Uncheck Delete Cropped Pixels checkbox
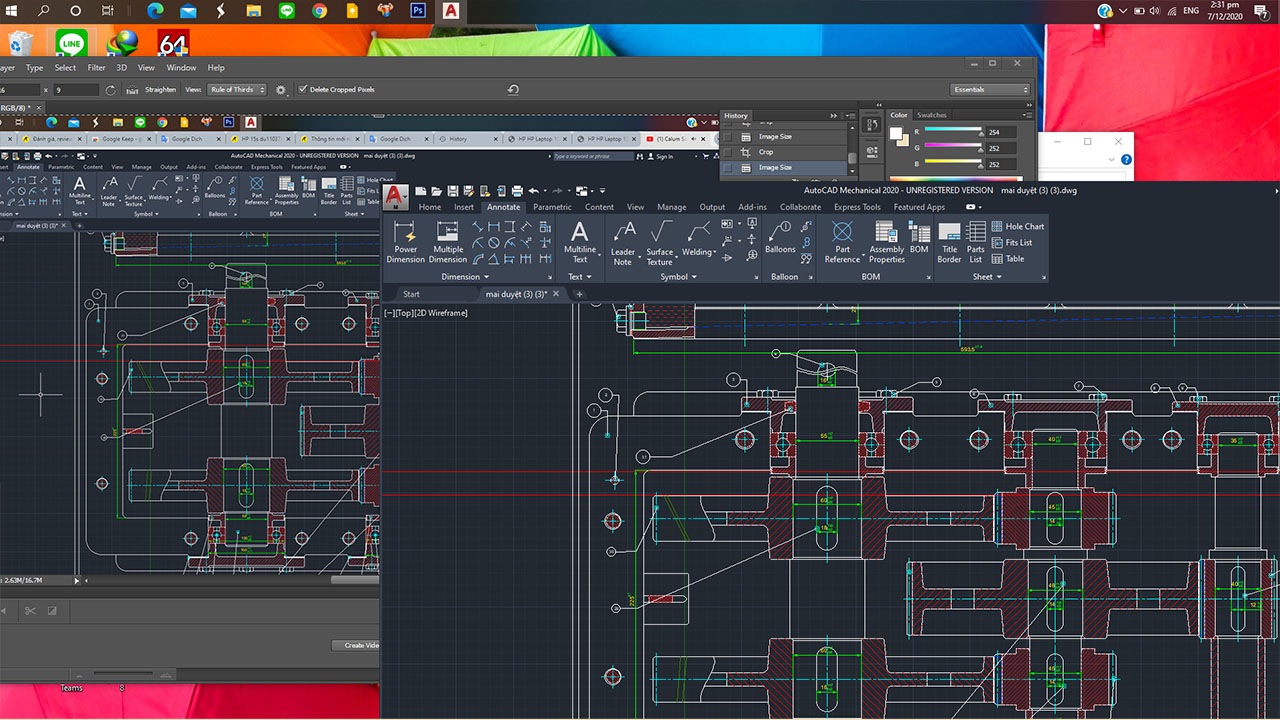1280x720 pixels. pos(303,89)
